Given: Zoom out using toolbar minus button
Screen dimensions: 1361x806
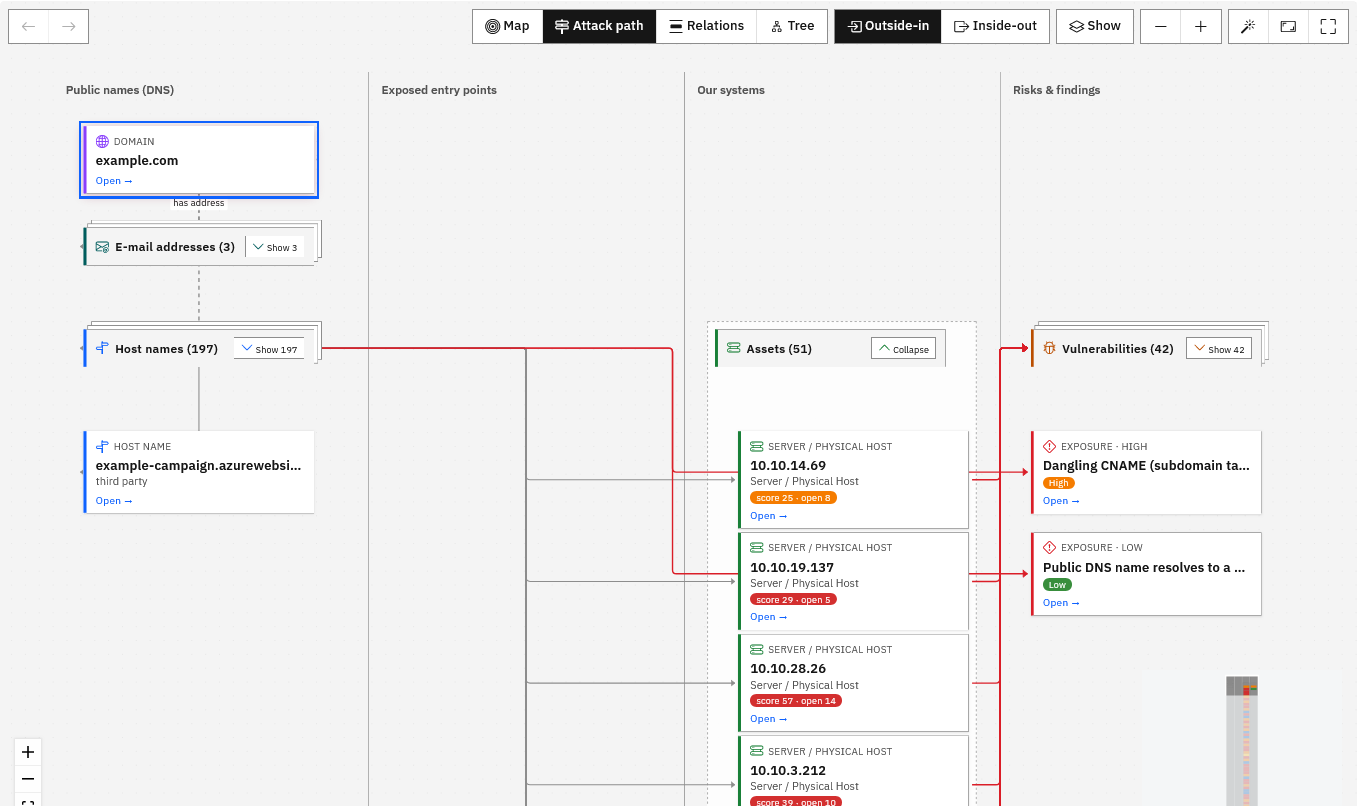Looking at the screenshot, I should pyautogui.click(x=1160, y=26).
